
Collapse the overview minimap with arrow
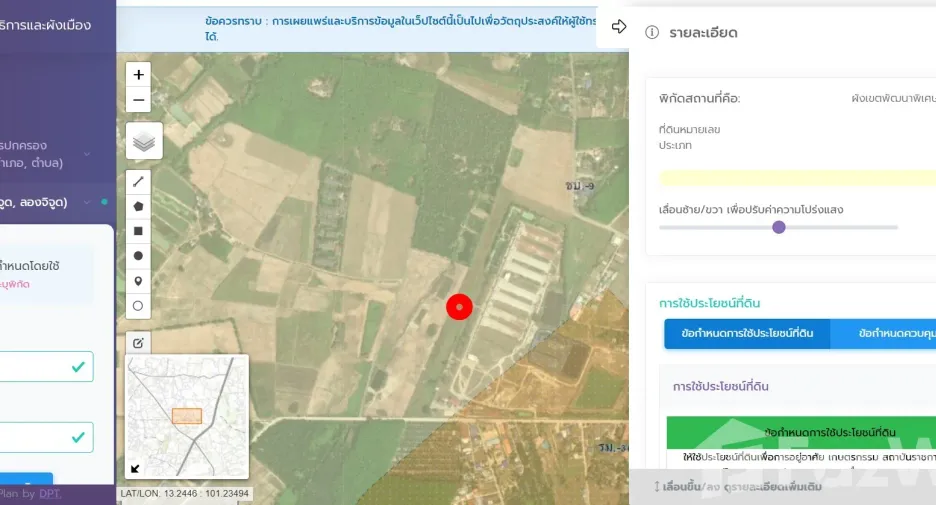(136, 469)
